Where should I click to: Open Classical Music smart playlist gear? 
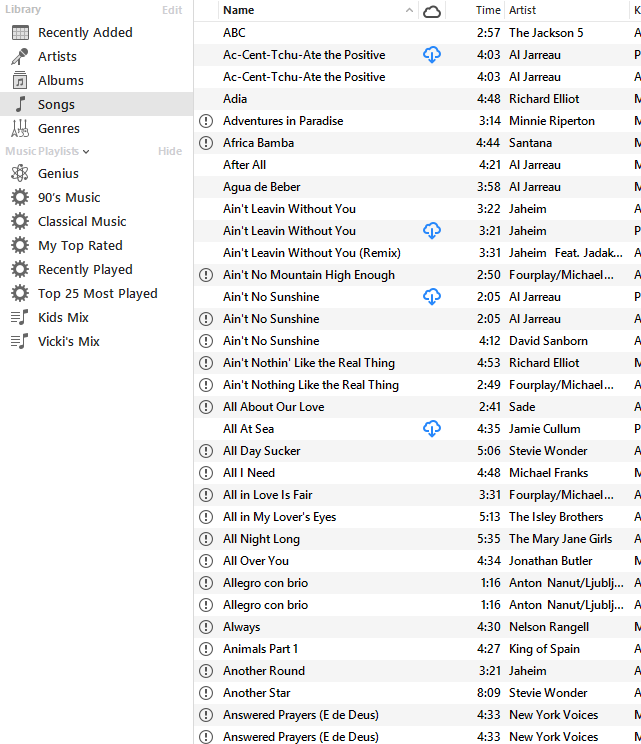(20, 221)
